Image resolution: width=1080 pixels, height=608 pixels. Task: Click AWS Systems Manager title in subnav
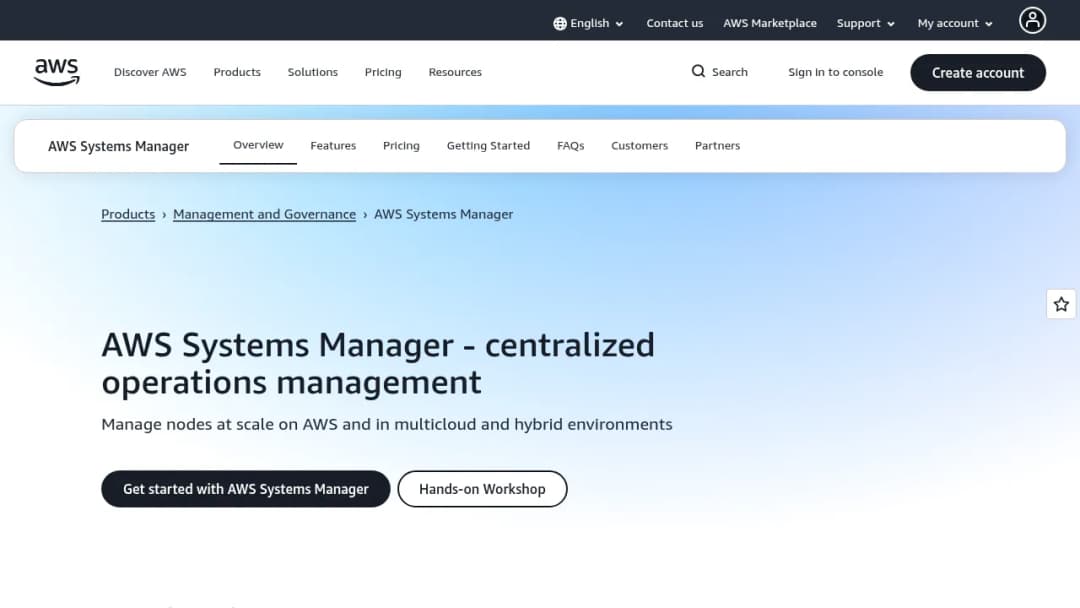[x=118, y=146]
